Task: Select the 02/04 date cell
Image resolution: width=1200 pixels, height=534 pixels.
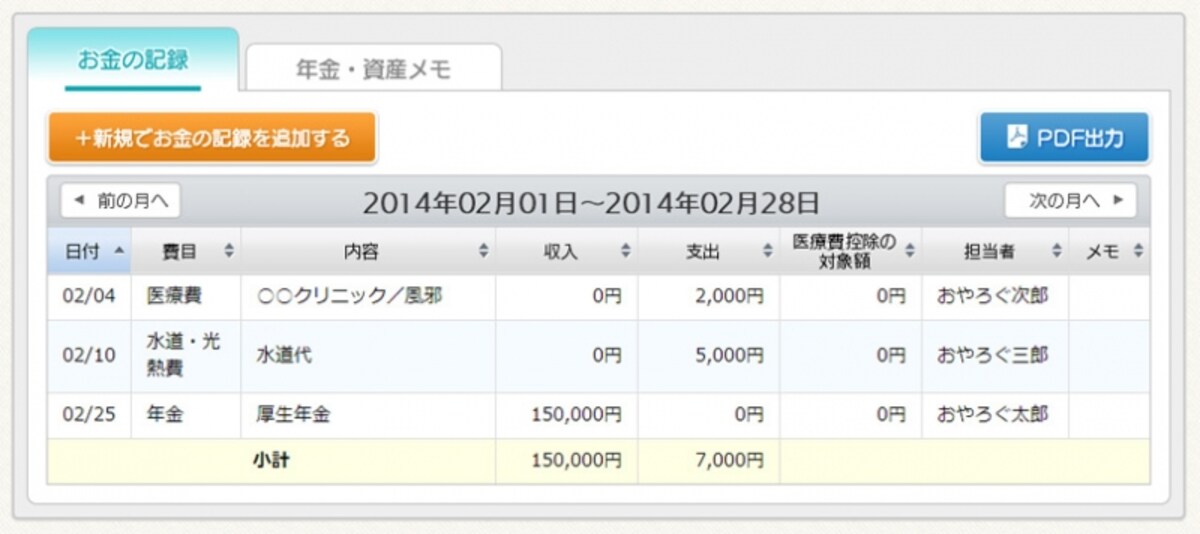Action: click(x=89, y=297)
